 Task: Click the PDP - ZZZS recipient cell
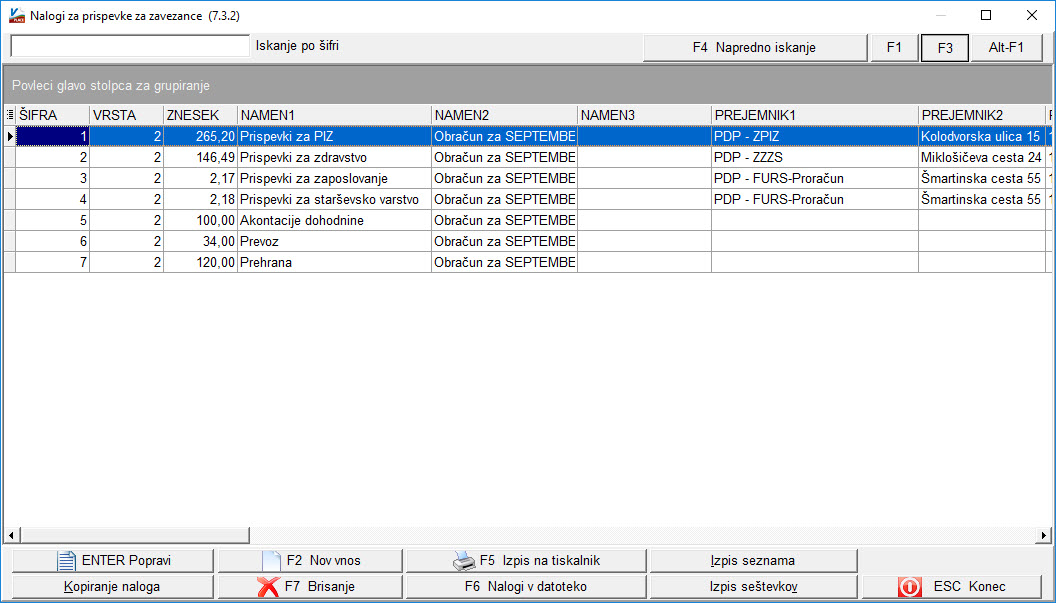click(x=815, y=158)
